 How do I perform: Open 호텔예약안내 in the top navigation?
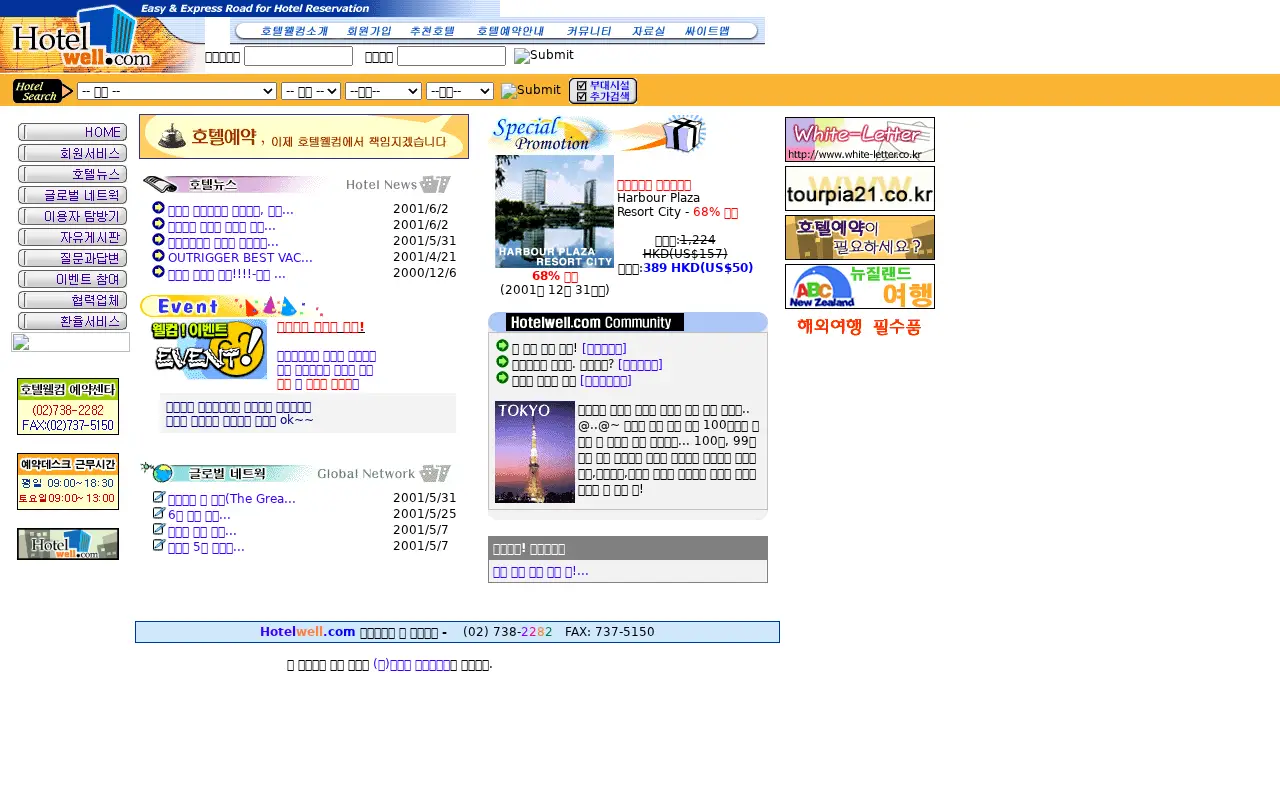pyautogui.click(x=510, y=31)
